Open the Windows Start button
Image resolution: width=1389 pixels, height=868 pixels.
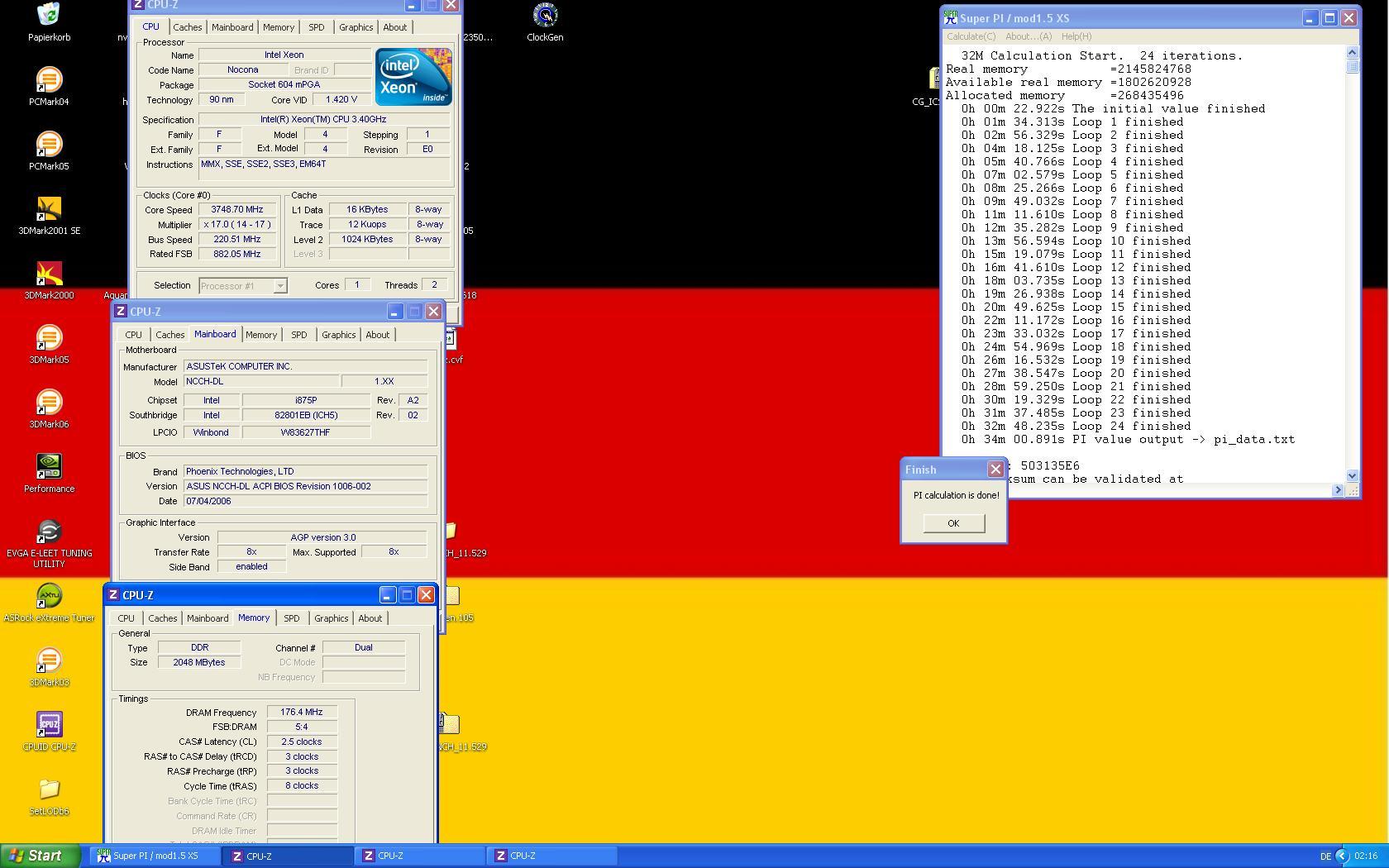click(x=41, y=856)
